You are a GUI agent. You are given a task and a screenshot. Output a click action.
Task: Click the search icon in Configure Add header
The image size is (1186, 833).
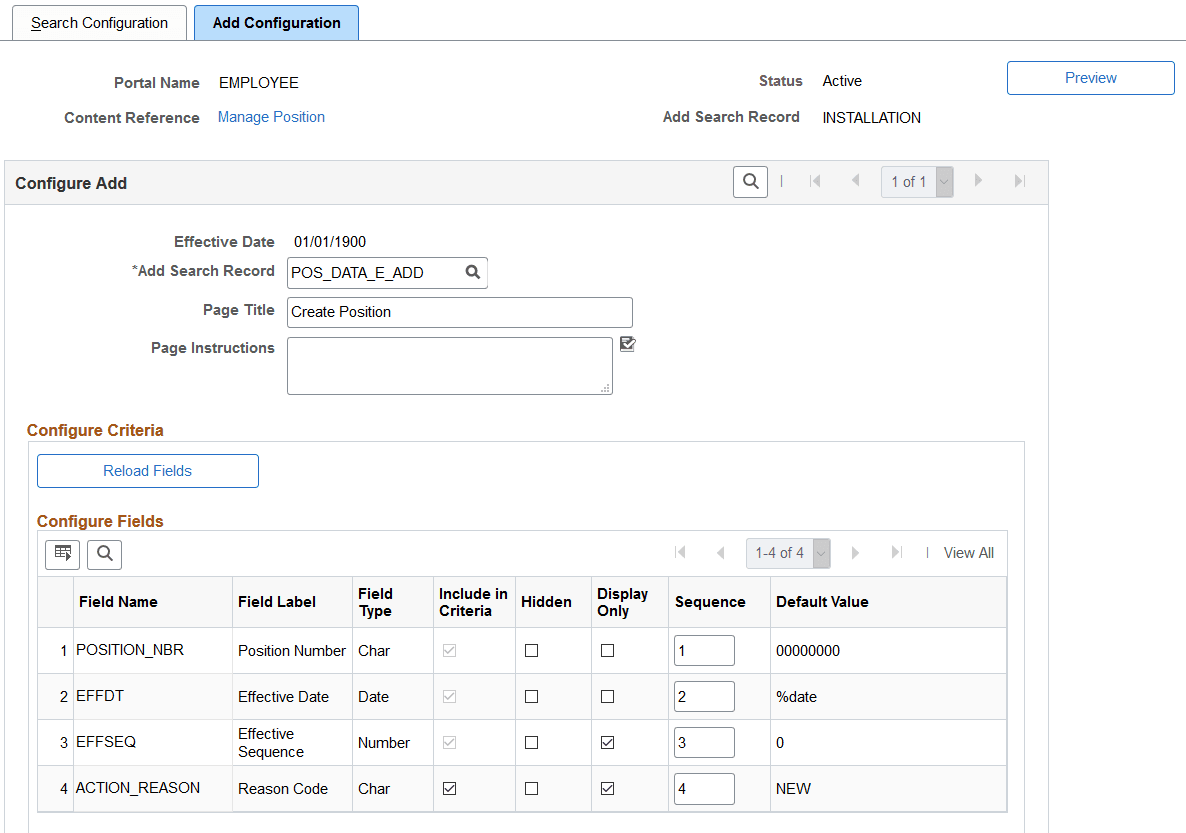click(750, 181)
